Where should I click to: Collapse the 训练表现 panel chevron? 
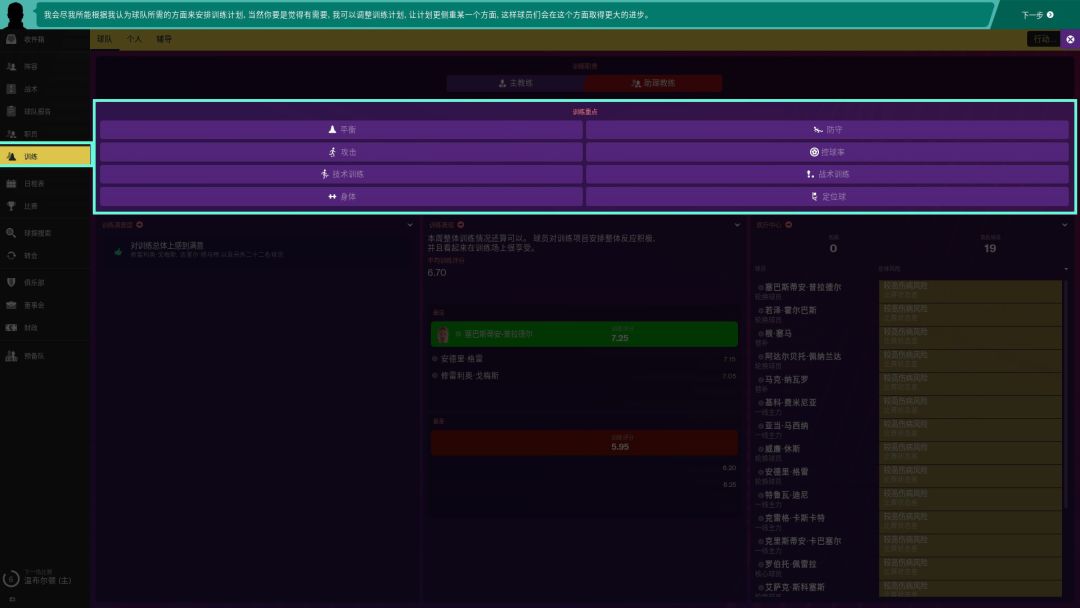(738, 225)
